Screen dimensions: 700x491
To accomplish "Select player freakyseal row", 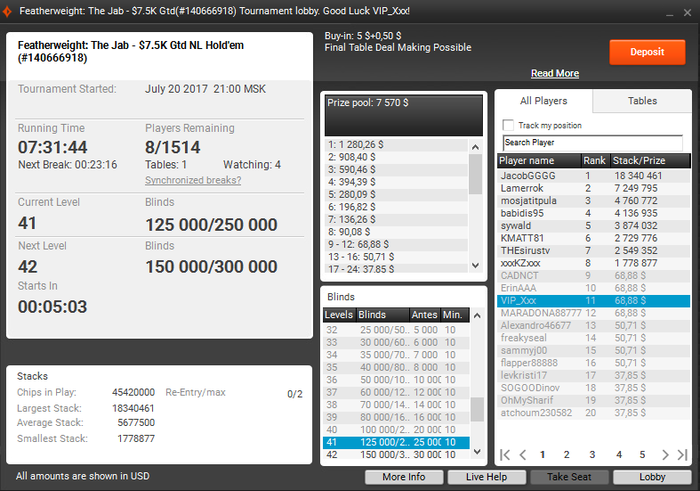I will 593,338.
